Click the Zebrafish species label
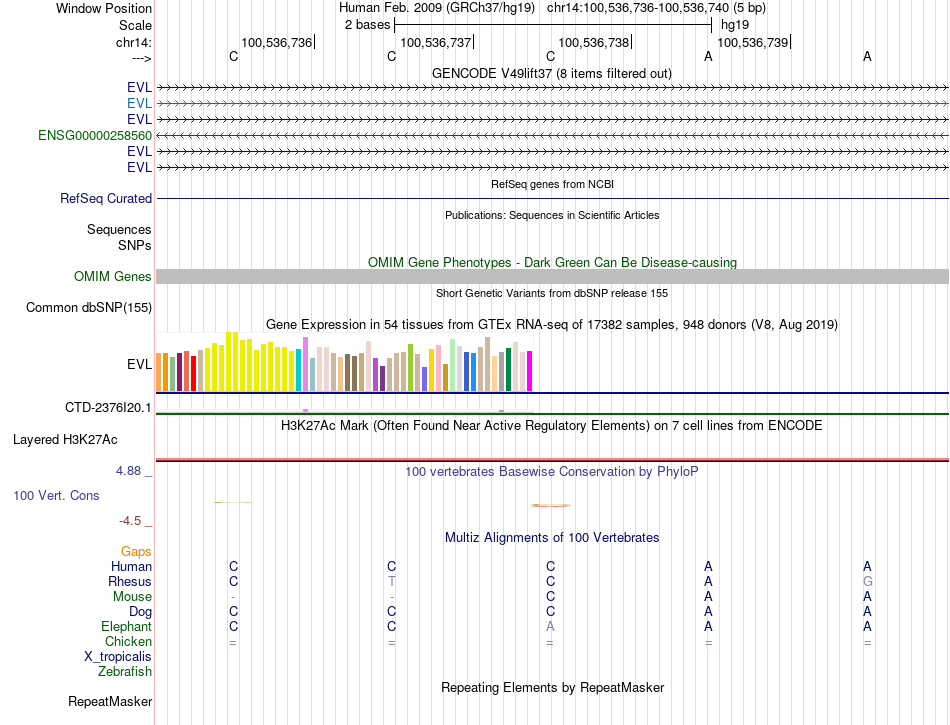 [125, 672]
